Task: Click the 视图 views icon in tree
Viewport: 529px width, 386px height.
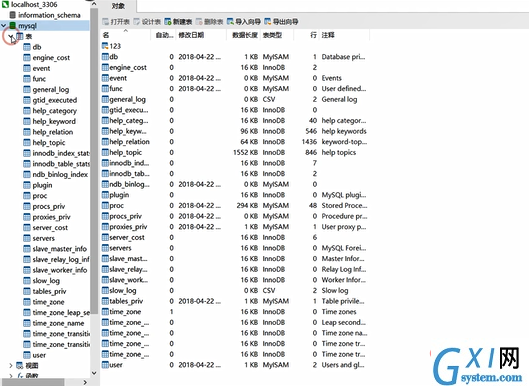Action: tap(20, 365)
